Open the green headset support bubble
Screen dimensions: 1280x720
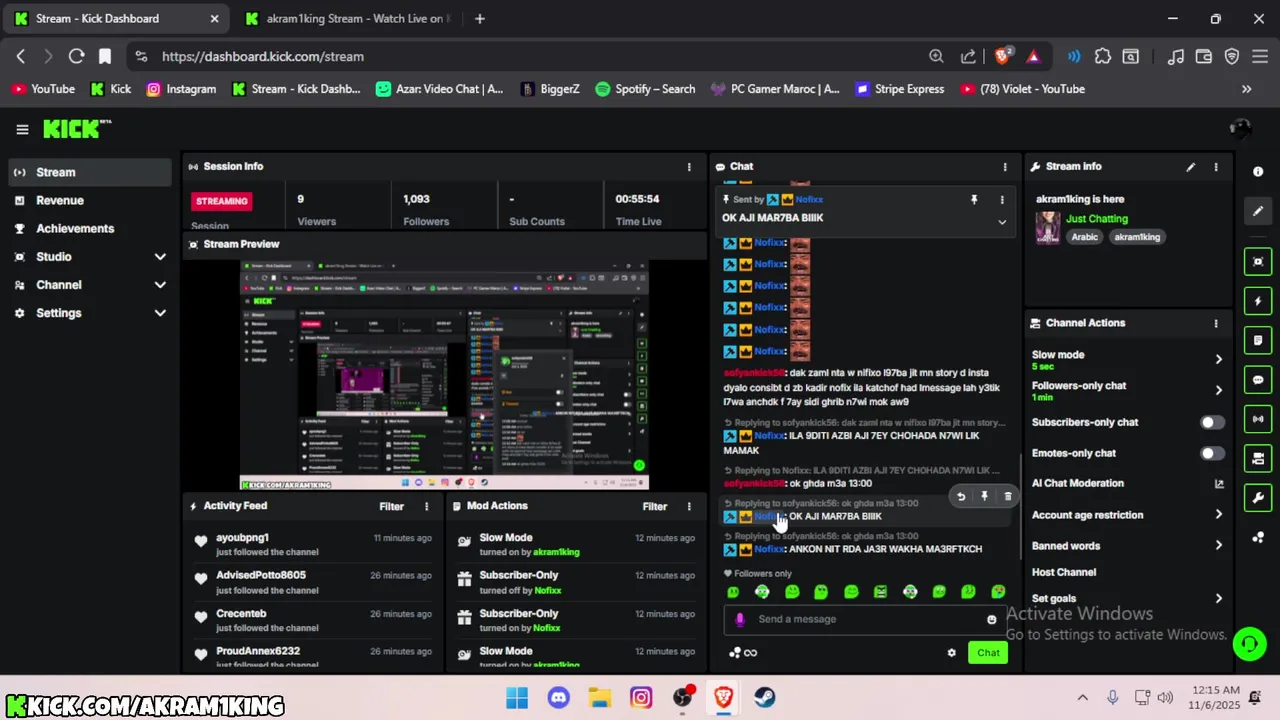tap(1249, 644)
